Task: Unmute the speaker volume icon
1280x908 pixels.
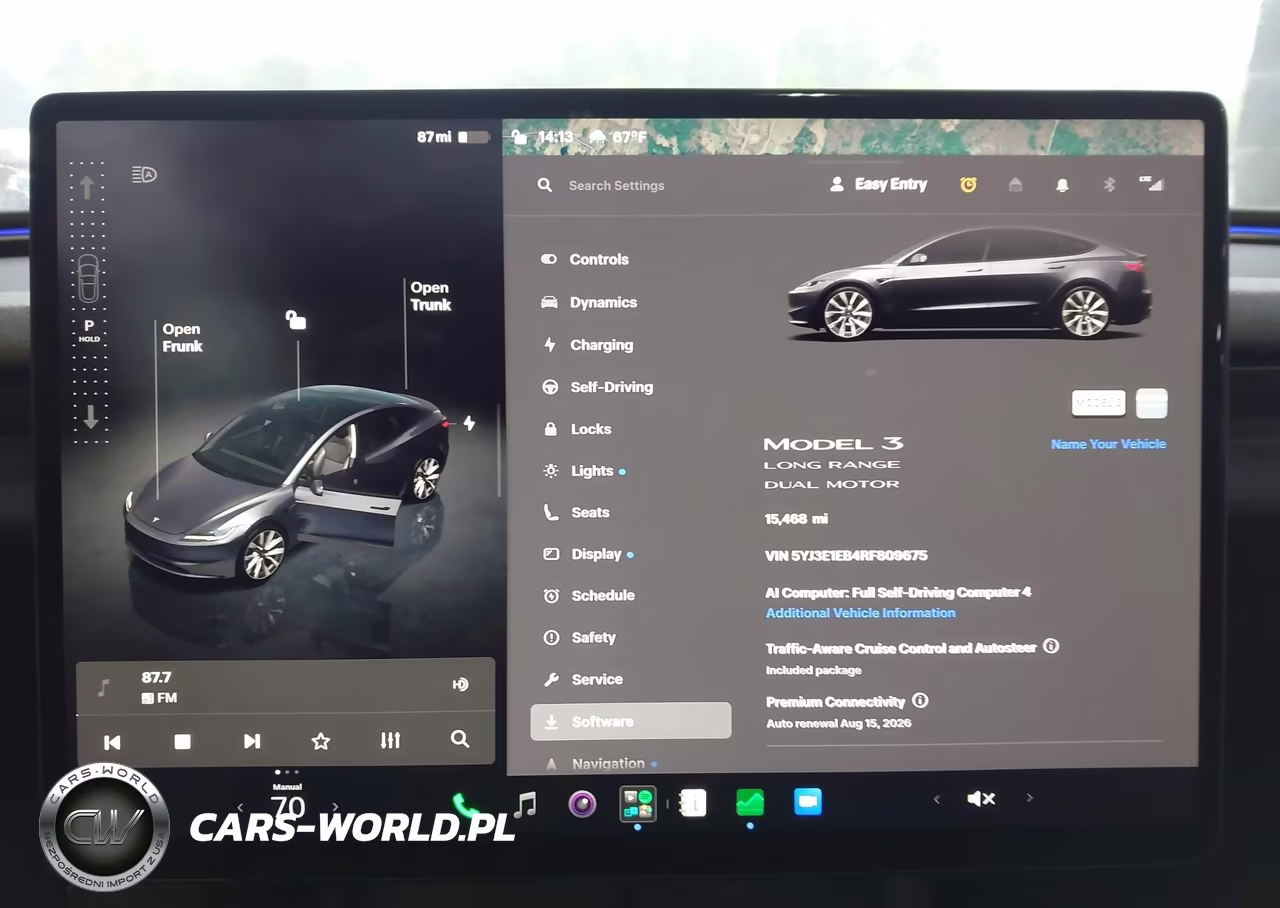Action: pyautogui.click(x=981, y=798)
